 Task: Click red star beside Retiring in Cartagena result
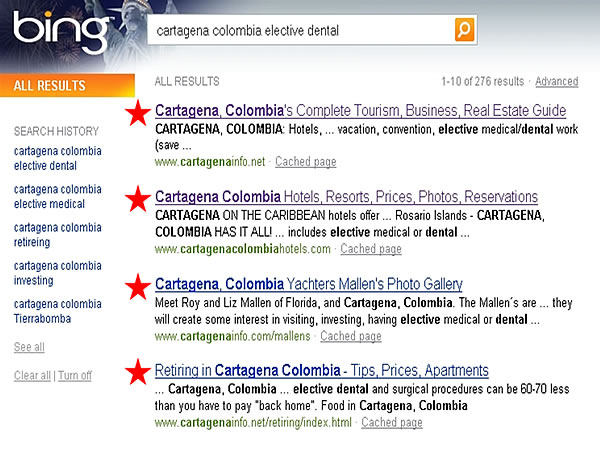pos(137,373)
